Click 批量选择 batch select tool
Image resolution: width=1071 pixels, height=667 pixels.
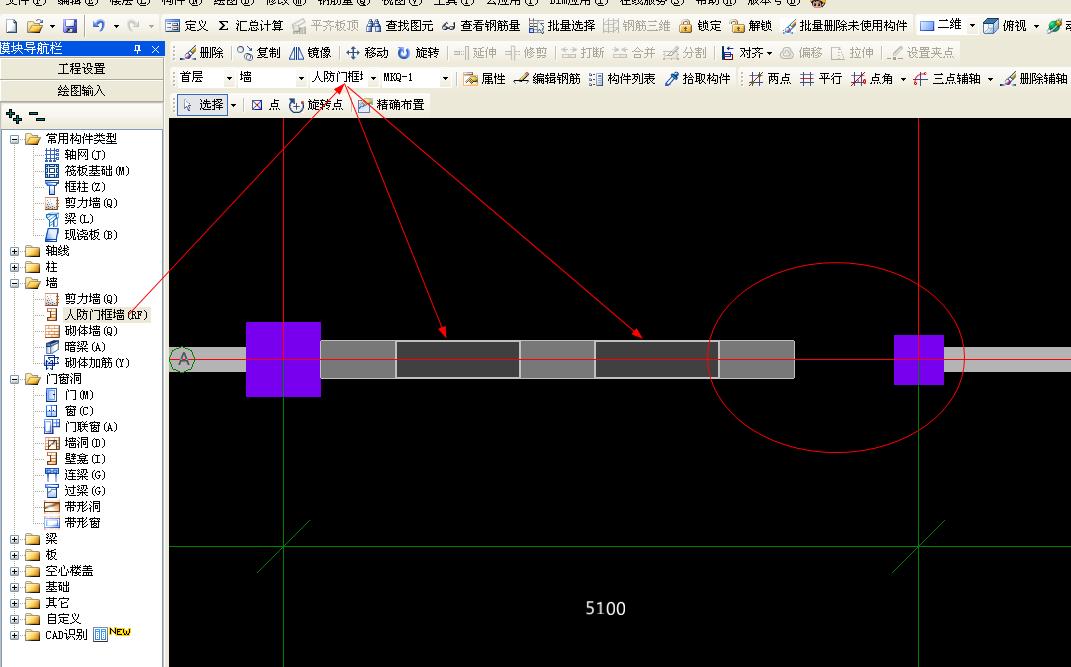click(x=561, y=26)
